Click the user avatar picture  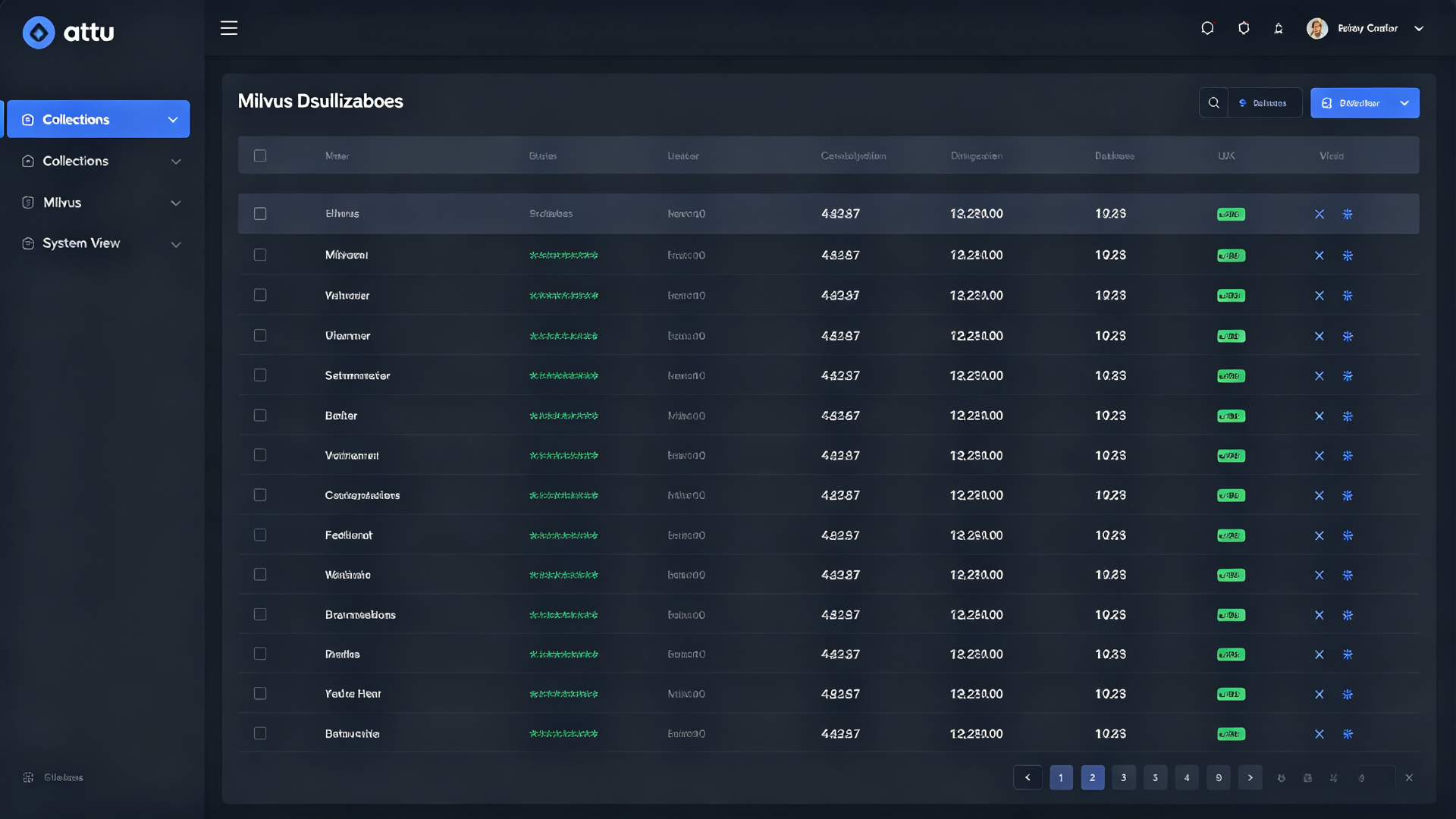pyautogui.click(x=1317, y=28)
